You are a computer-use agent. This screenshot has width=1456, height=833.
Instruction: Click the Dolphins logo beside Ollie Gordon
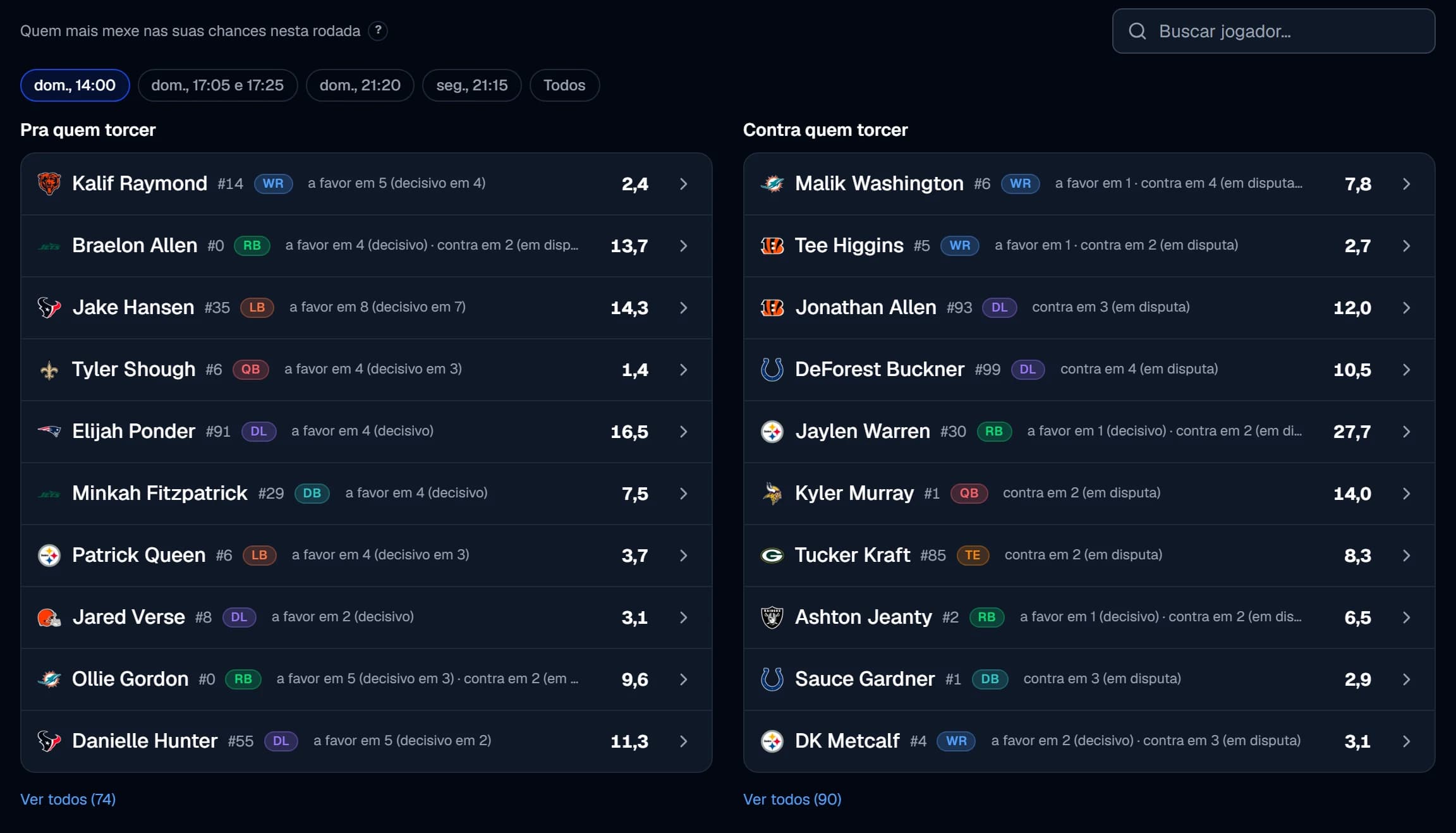49,679
